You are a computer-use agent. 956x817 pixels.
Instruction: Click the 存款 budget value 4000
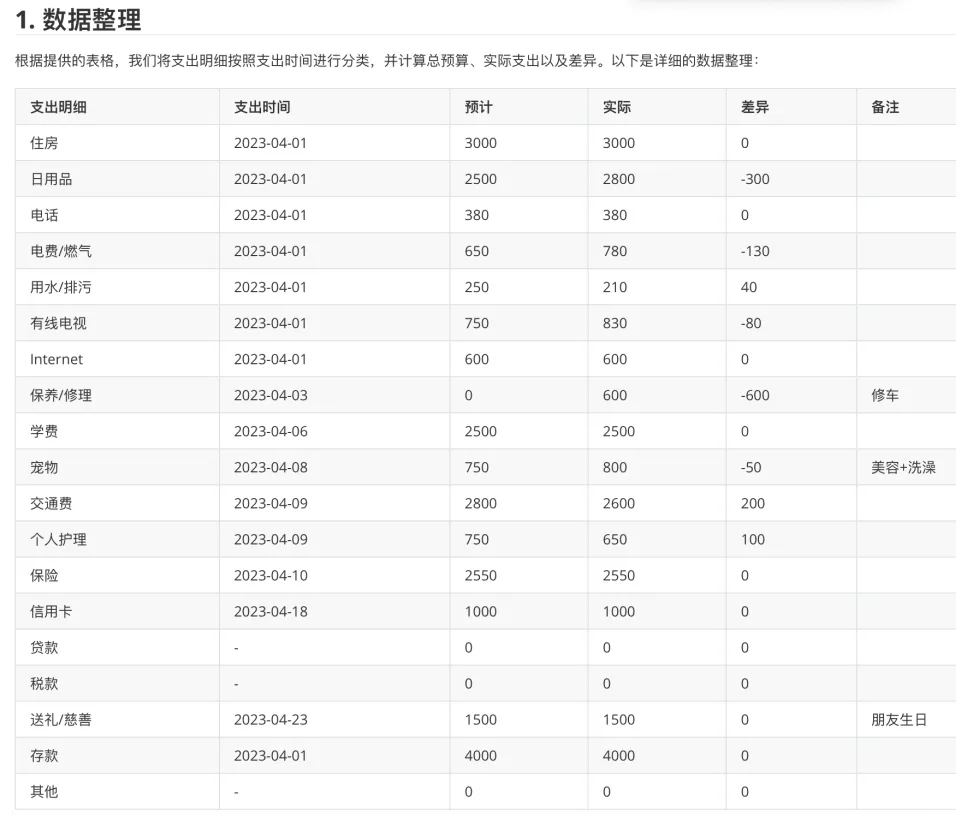click(480, 755)
